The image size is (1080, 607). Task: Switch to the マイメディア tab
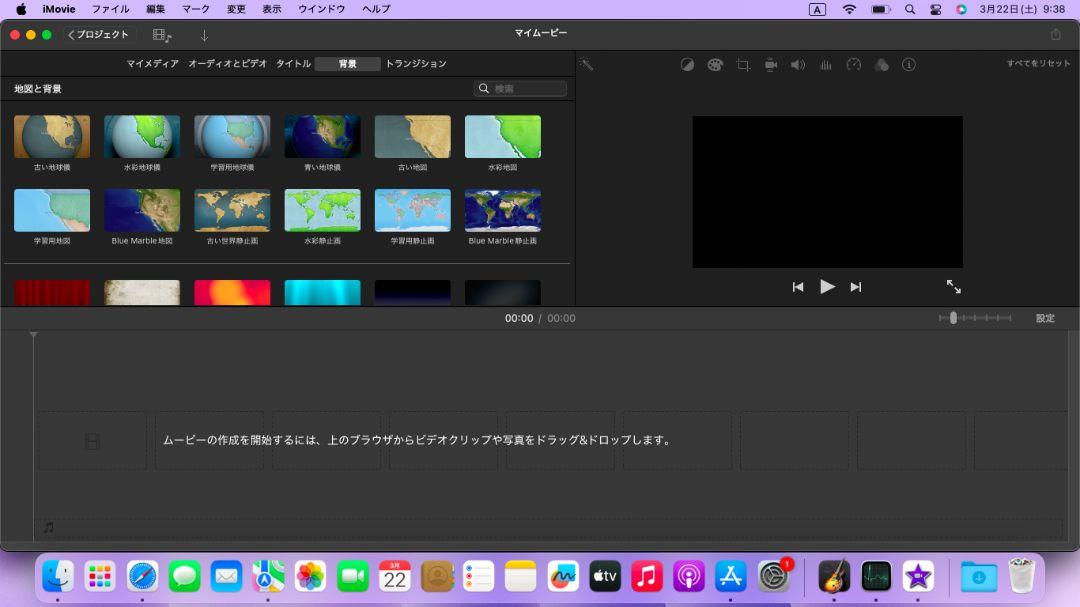pos(152,64)
